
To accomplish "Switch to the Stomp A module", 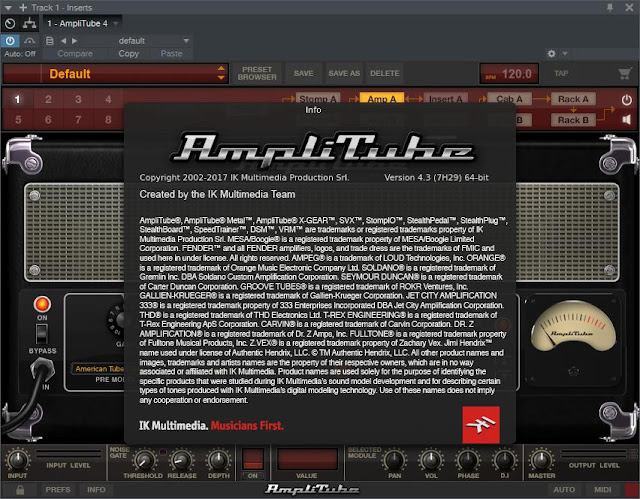I will 318,98.
